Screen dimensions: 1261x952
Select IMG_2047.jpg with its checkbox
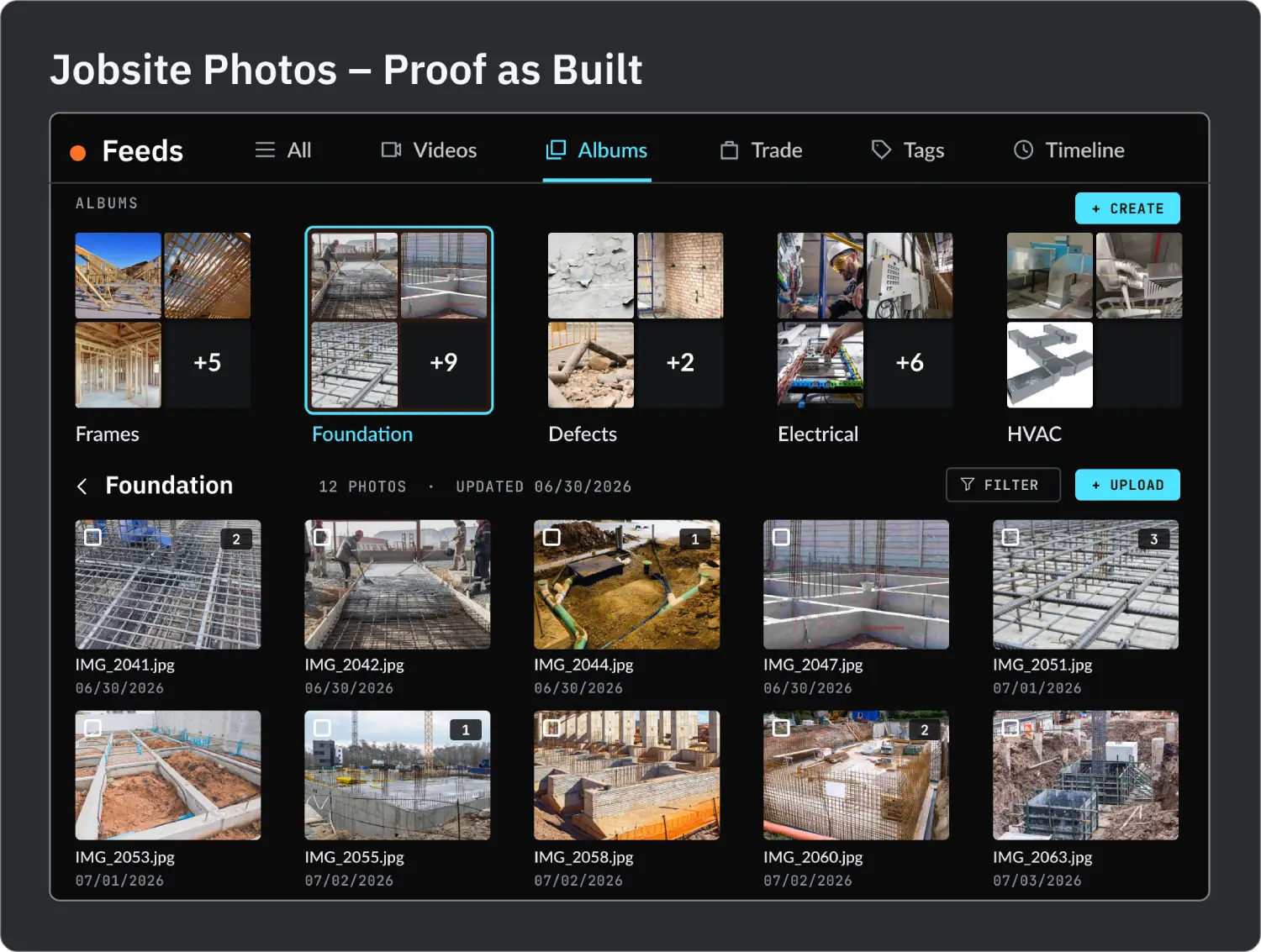[781, 537]
